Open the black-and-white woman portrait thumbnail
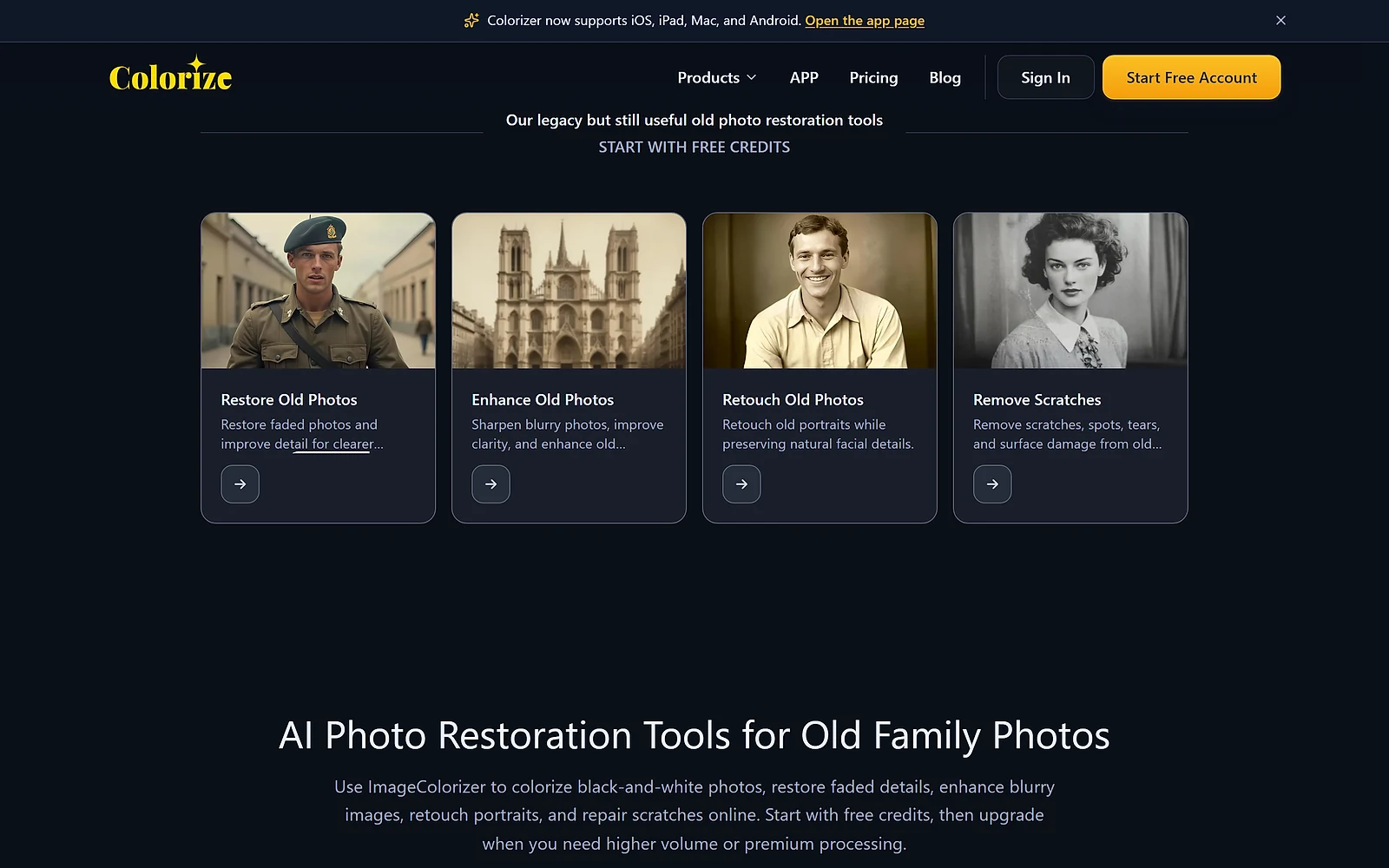Viewport: 1389px width, 868px height. 1070,291
